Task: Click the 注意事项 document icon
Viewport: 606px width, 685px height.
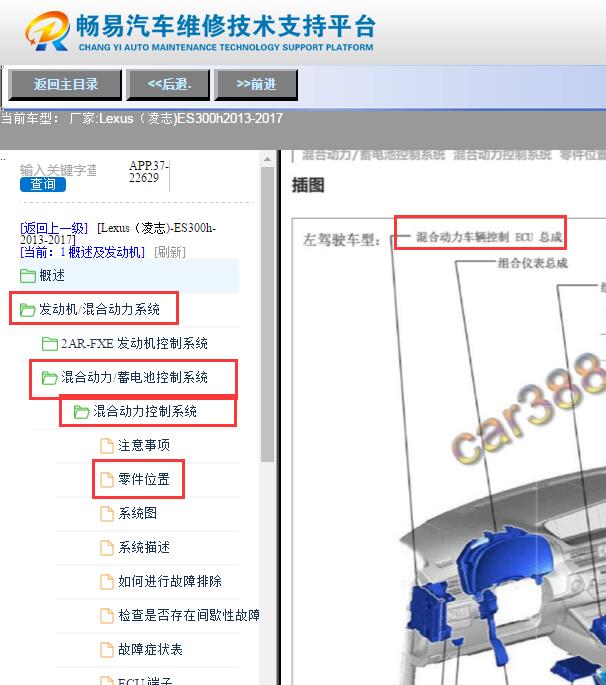Action: click(x=107, y=446)
